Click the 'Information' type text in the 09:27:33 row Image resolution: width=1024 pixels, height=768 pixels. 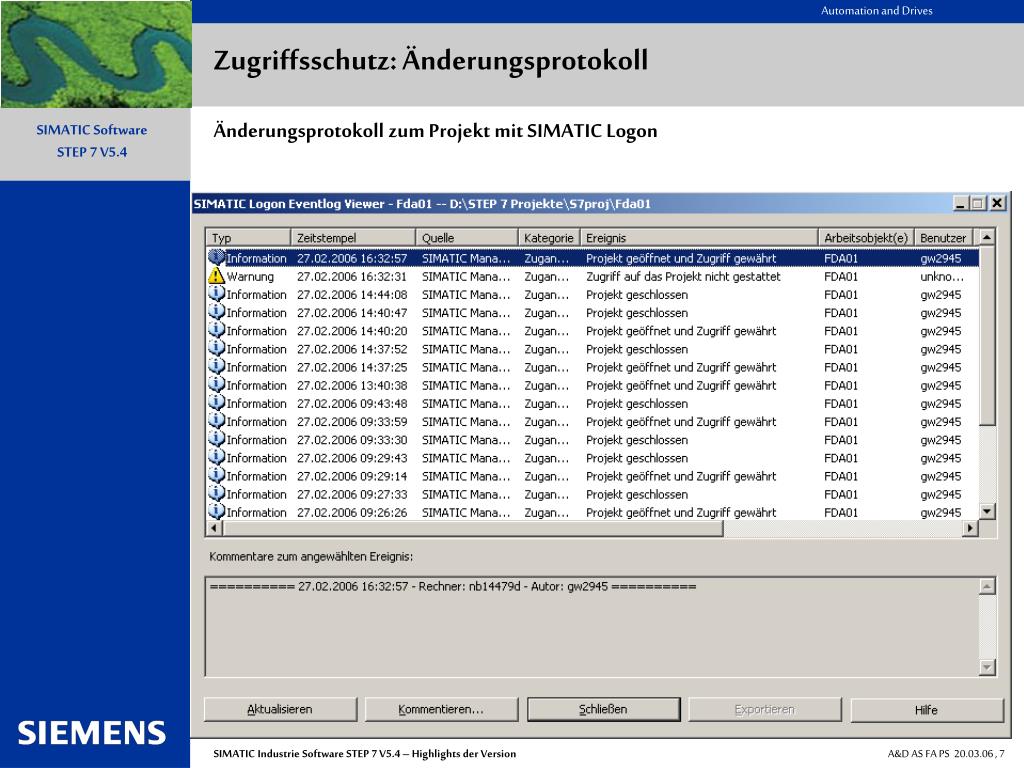click(257, 494)
